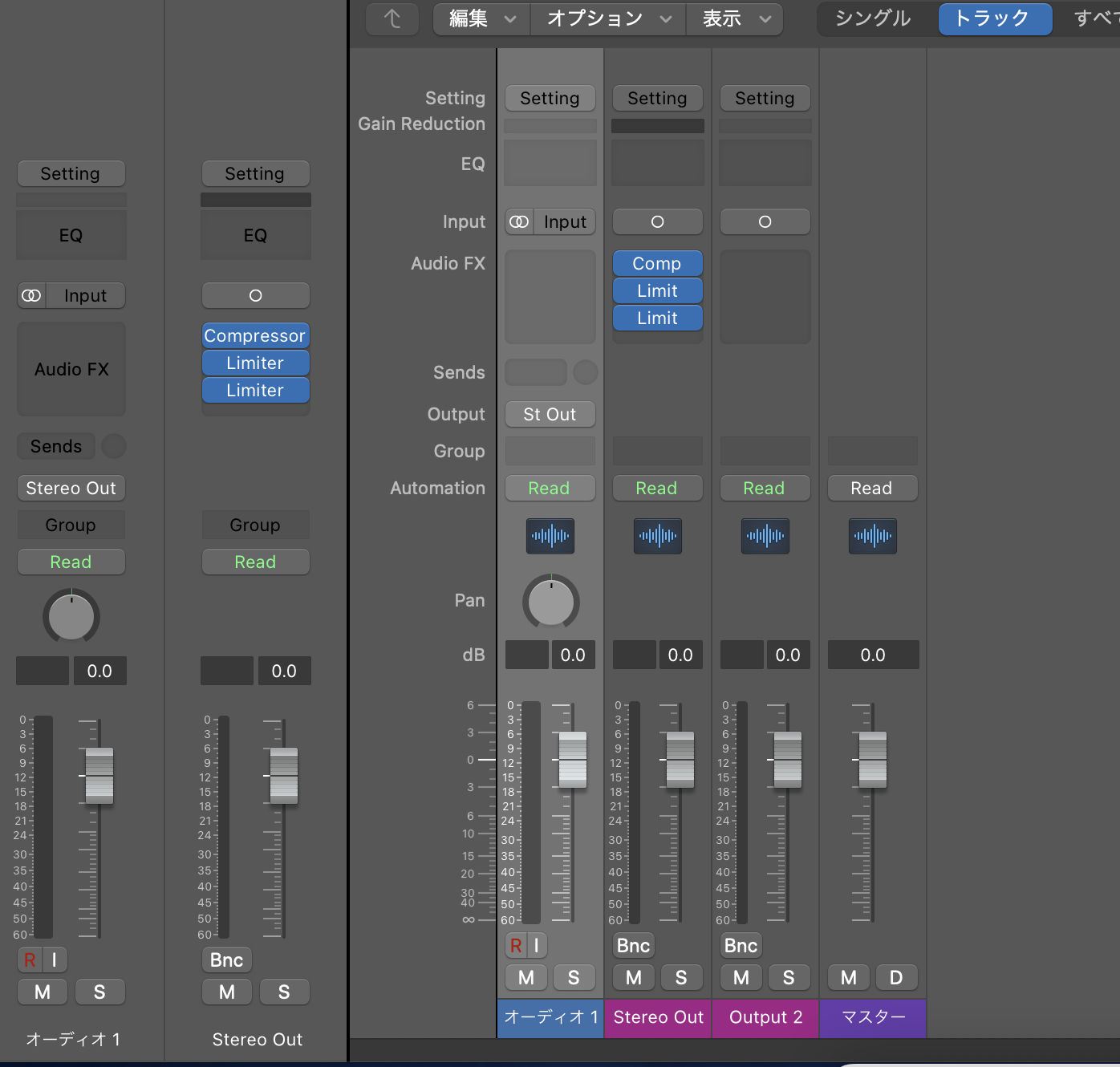Click the waveform icon on the マスター strip
Viewport: 1120px width, 1067px height.
tap(873, 535)
